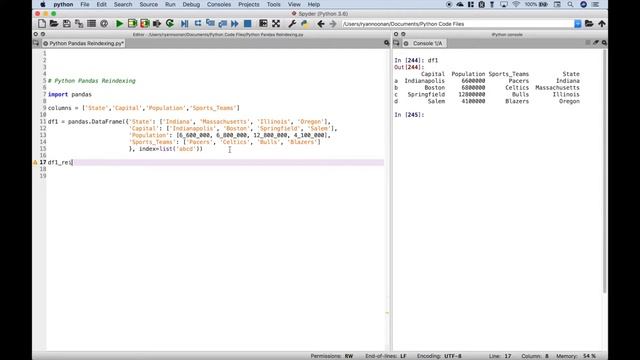Open the Debug menu
The image size is (640, 360).
click(191, 4)
